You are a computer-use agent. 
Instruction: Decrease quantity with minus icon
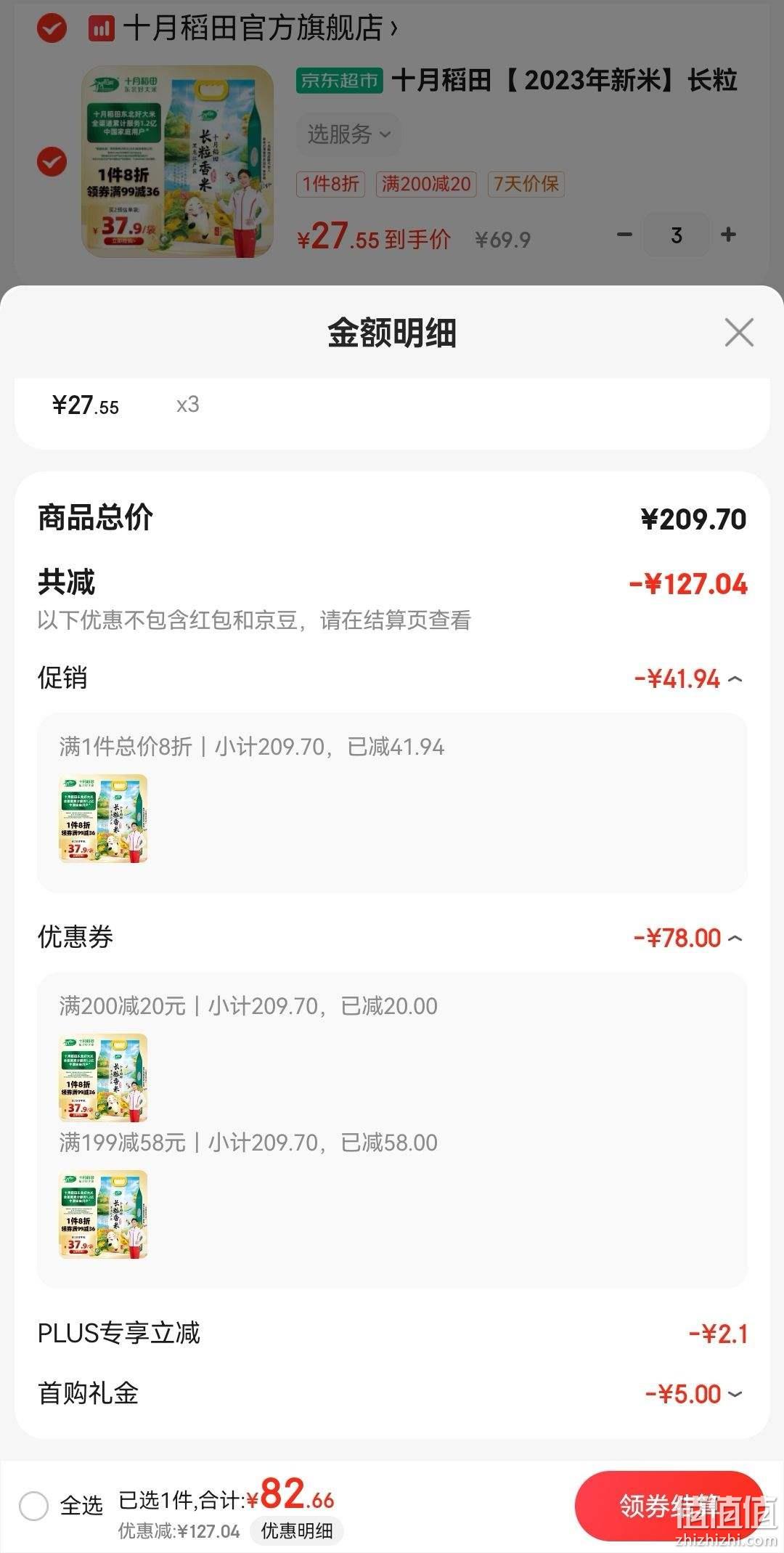click(x=624, y=235)
